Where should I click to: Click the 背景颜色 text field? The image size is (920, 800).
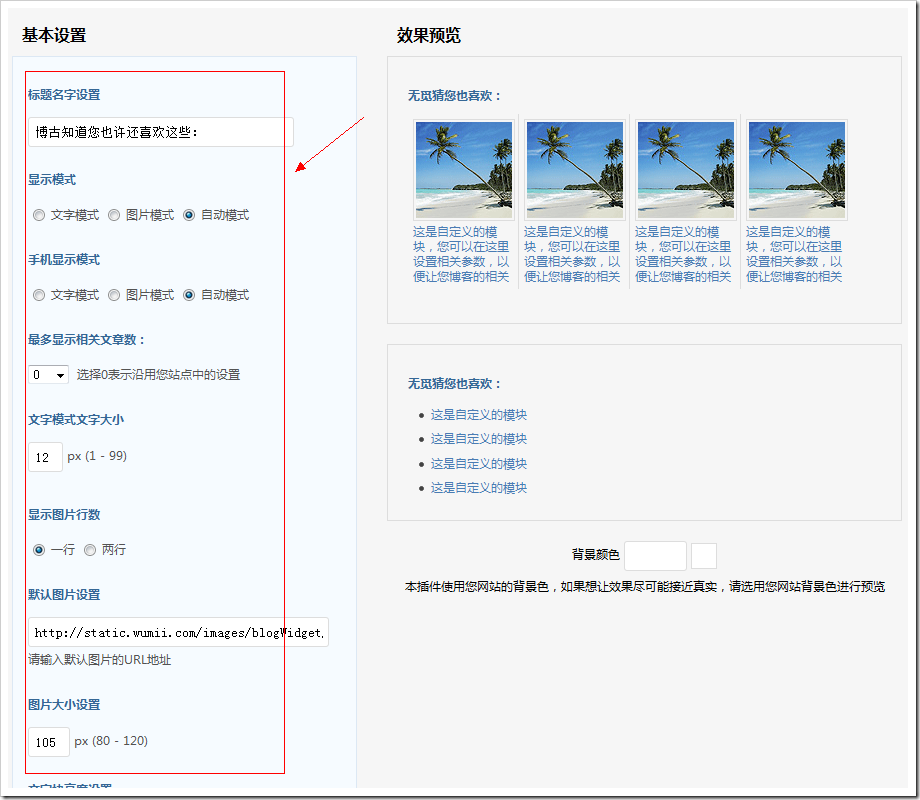(x=655, y=556)
